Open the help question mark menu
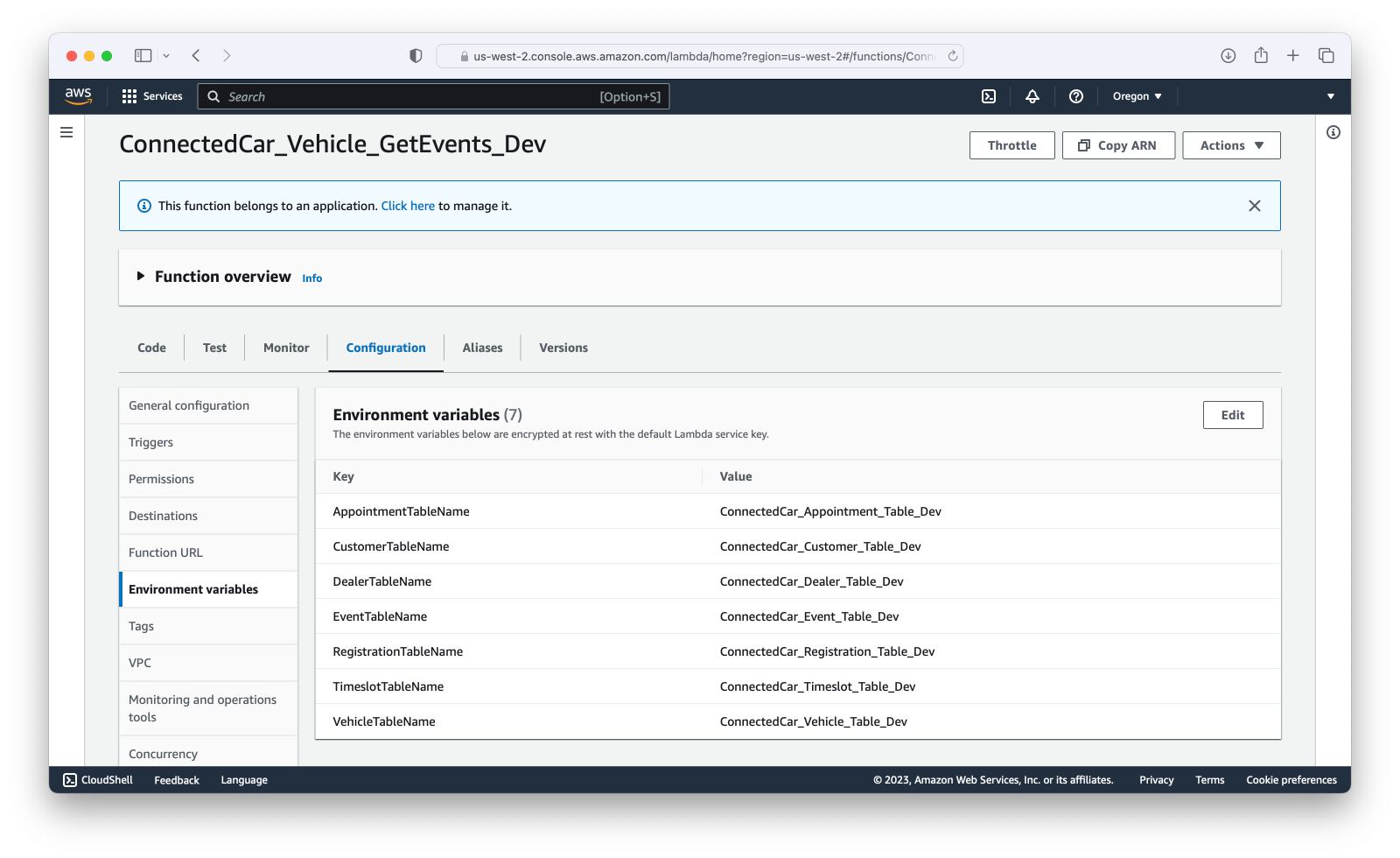1400x858 pixels. click(1076, 96)
